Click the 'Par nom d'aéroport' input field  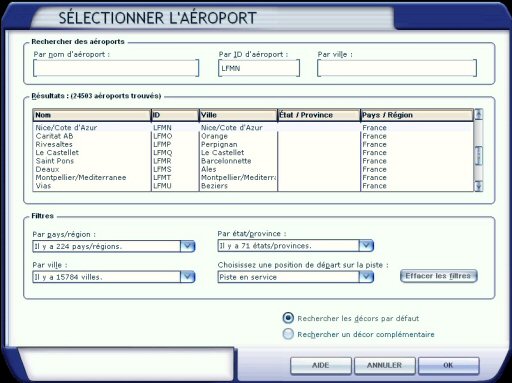pos(116,68)
